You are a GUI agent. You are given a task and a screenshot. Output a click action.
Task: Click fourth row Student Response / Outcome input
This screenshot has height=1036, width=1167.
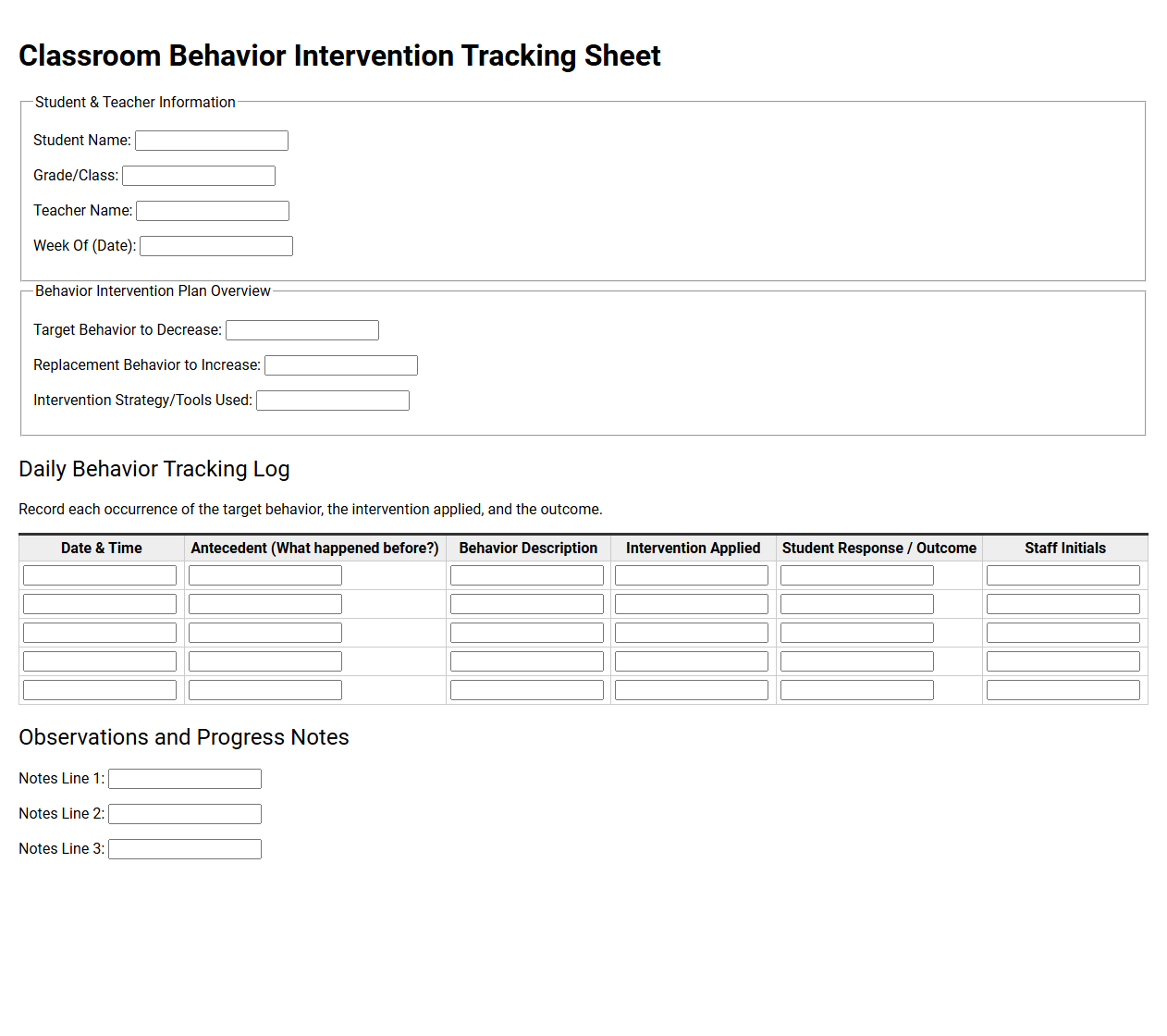coord(857,661)
